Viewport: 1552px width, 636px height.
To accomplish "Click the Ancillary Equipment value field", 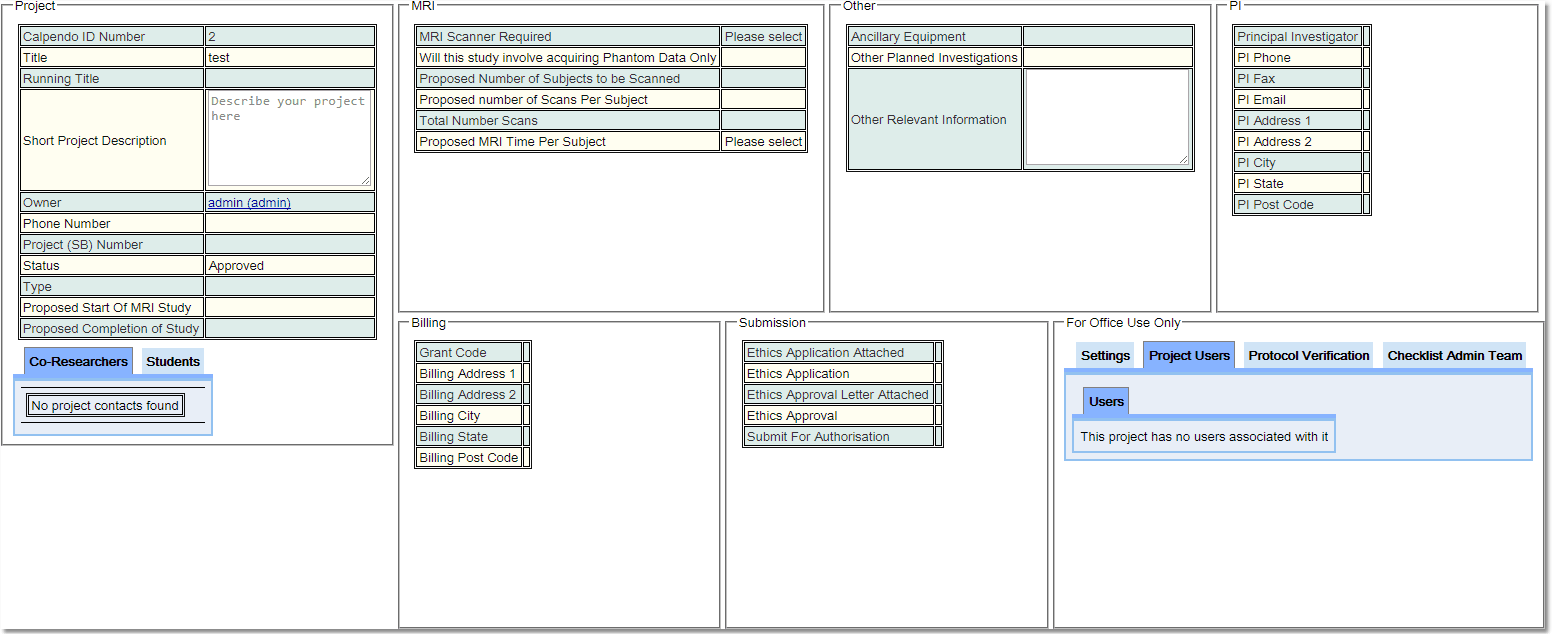I will click(1107, 37).
